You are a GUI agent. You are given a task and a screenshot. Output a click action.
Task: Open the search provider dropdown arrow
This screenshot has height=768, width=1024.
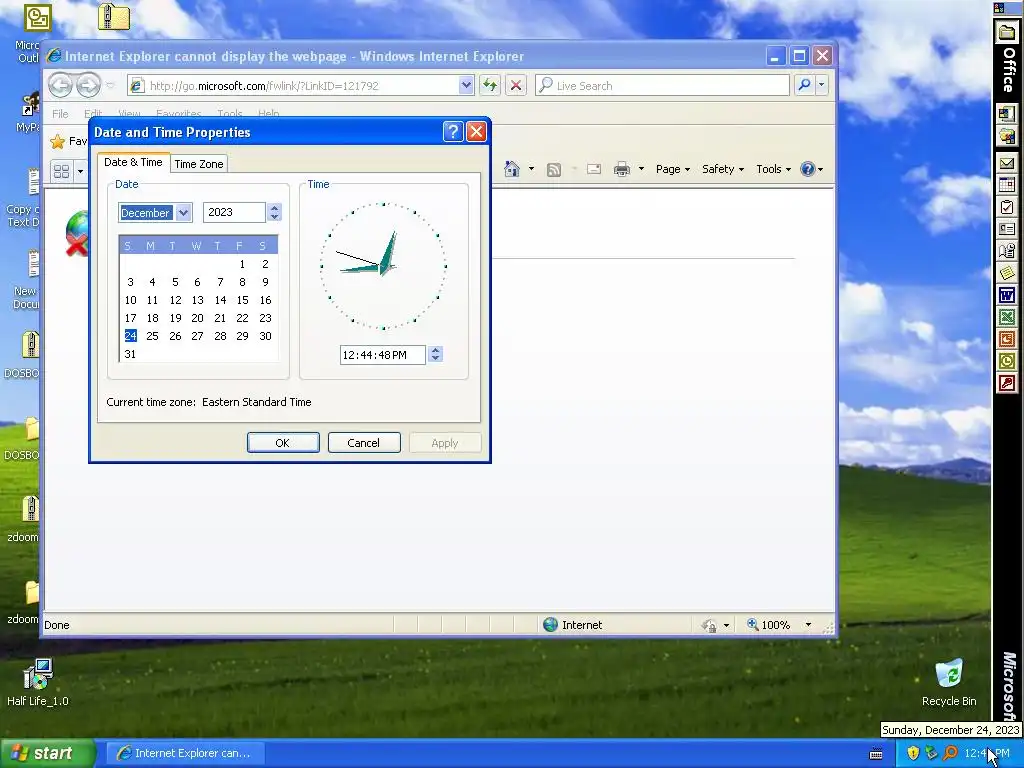click(x=822, y=85)
